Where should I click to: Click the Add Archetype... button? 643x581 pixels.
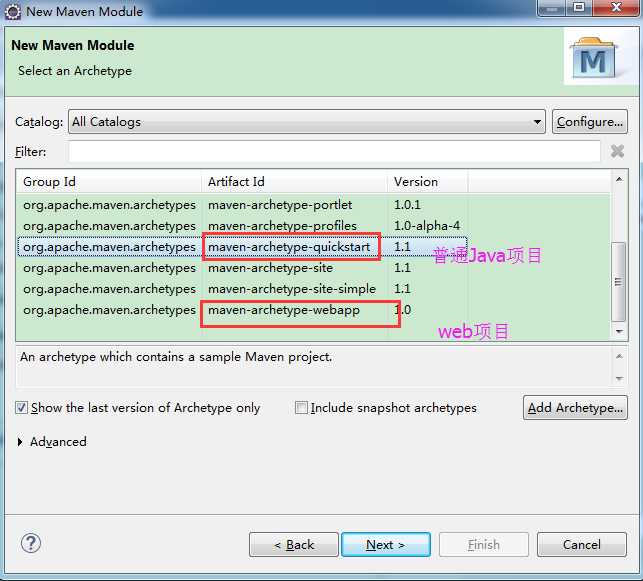point(575,408)
